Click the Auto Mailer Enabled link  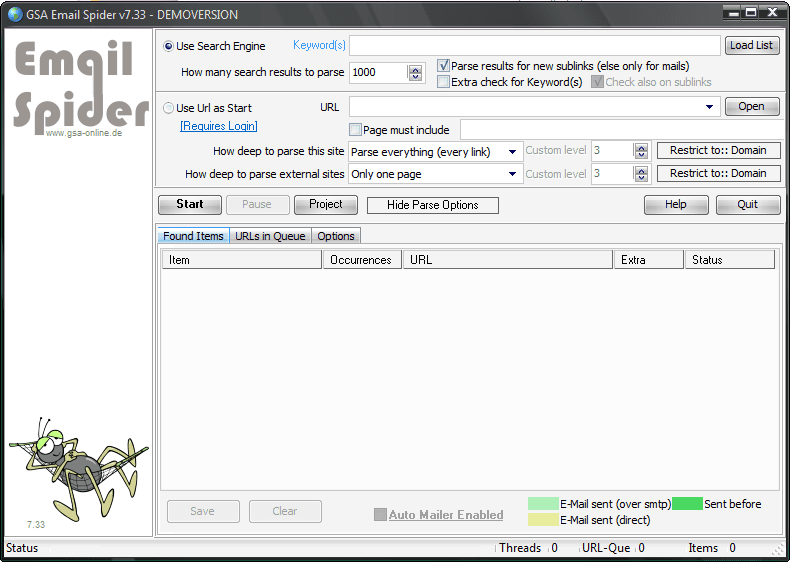[x=446, y=515]
